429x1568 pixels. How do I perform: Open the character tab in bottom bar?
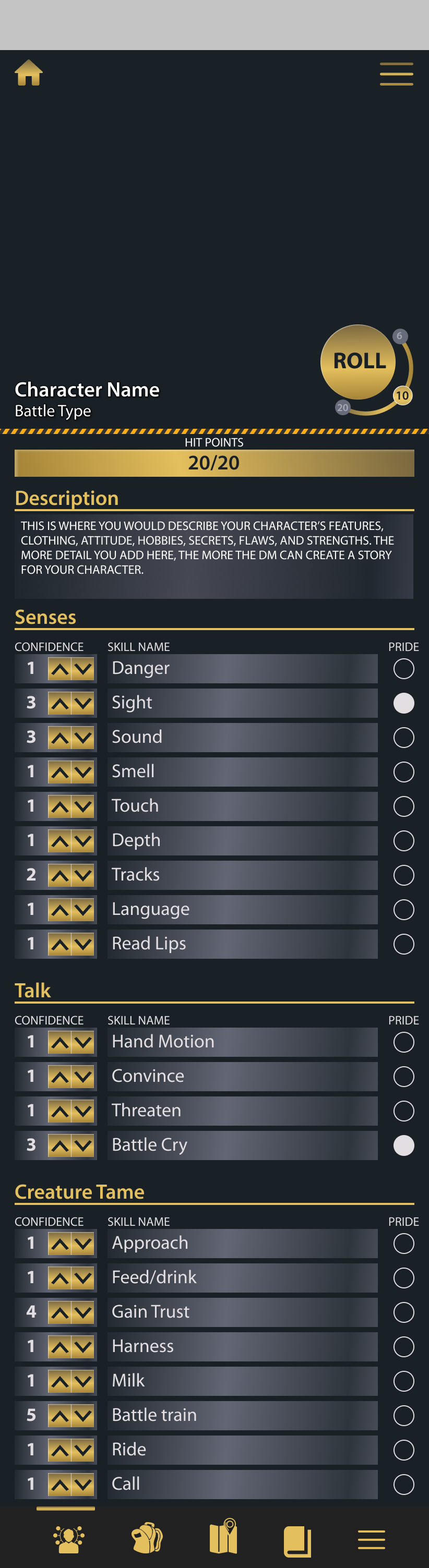(x=68, y=1539)
